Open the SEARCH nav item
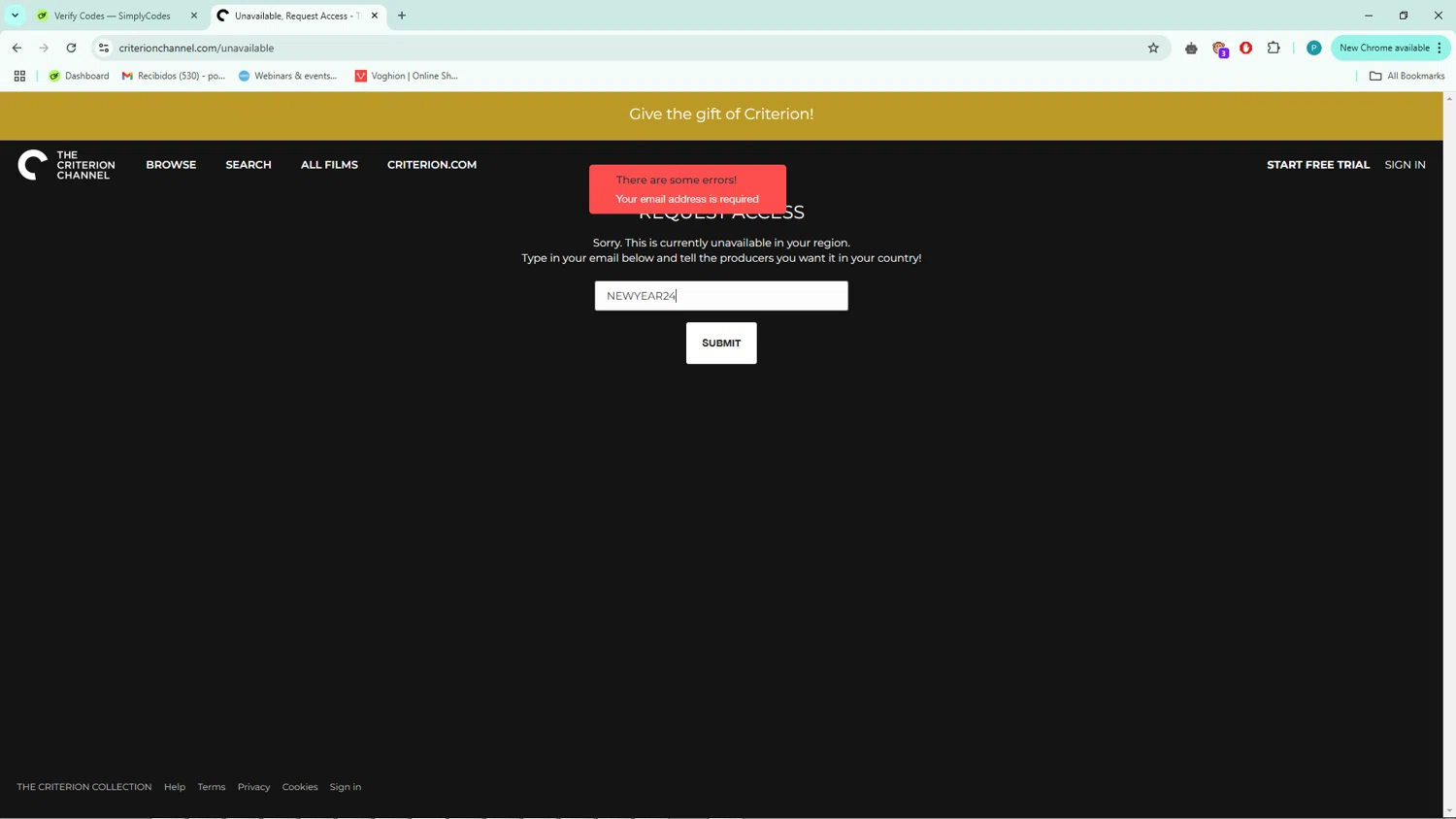This screenshot has width=1456, height=819. pyautogui.click(x=248, y=165)
